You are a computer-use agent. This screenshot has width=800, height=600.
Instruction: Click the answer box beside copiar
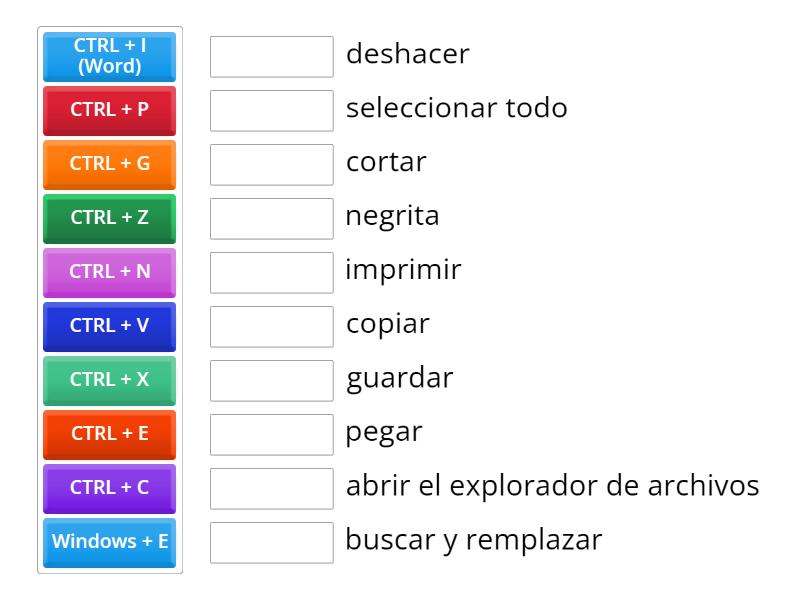[x=271, y=326]
